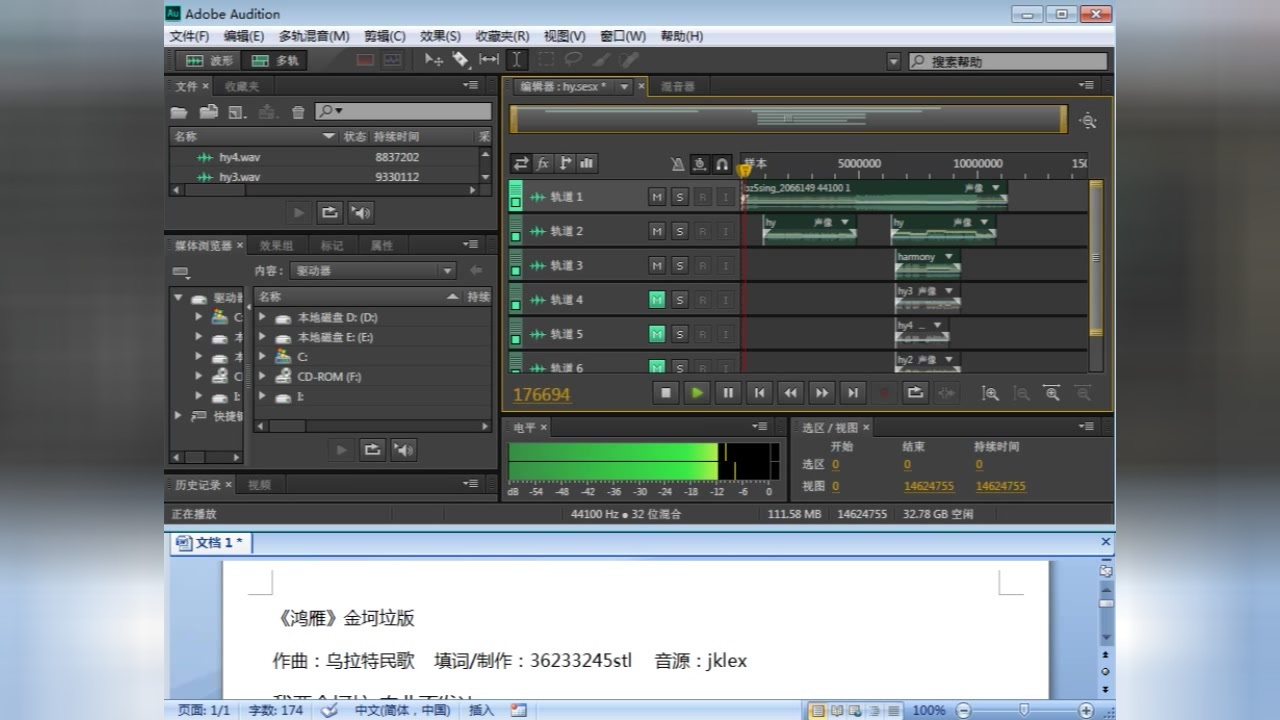Select the Slip tool

click(489, 60)
